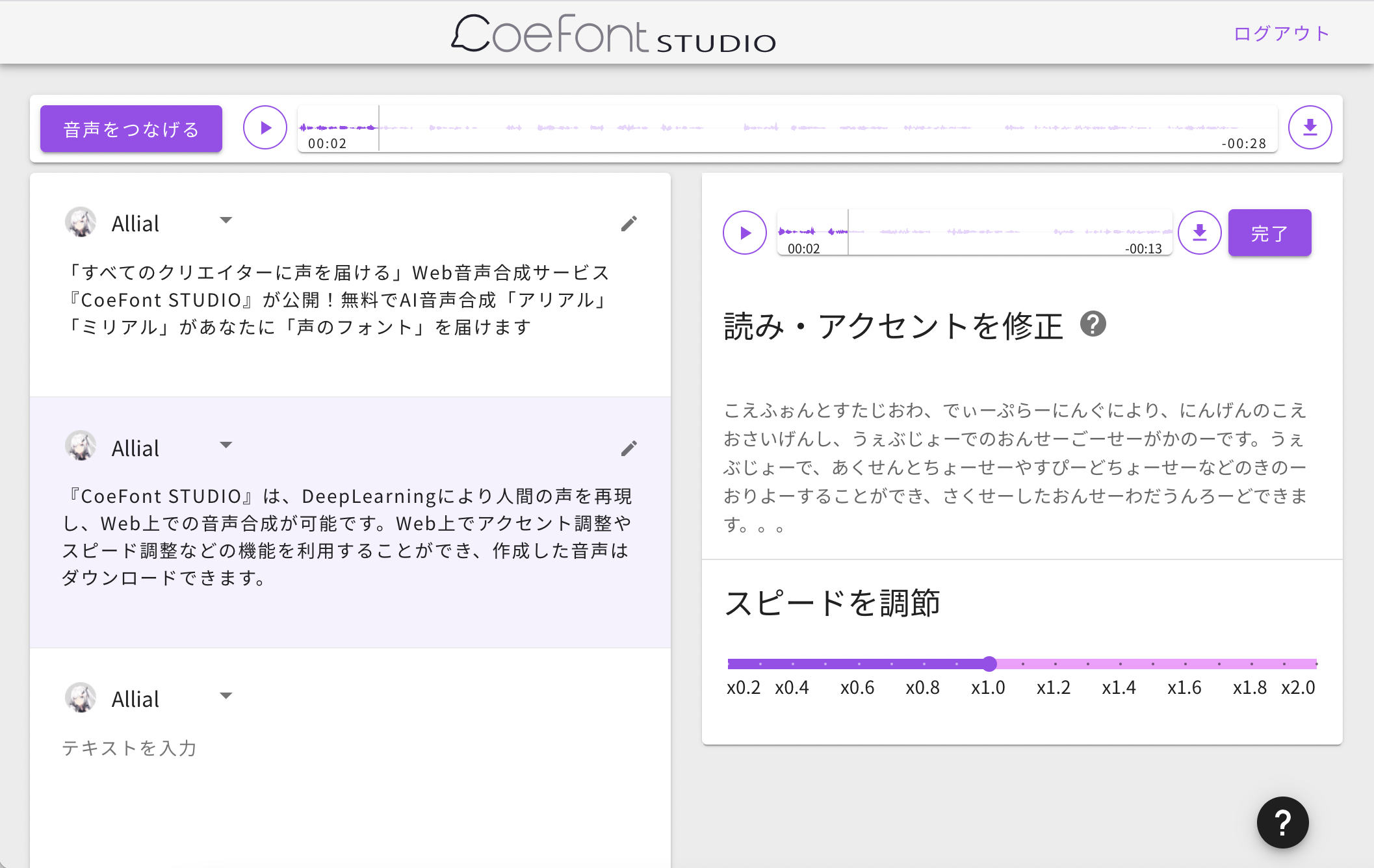This screenshot has height=868, width=1374.
Task: Select first text block starting すべてのクリエイター
Action: tap(338, 300)
